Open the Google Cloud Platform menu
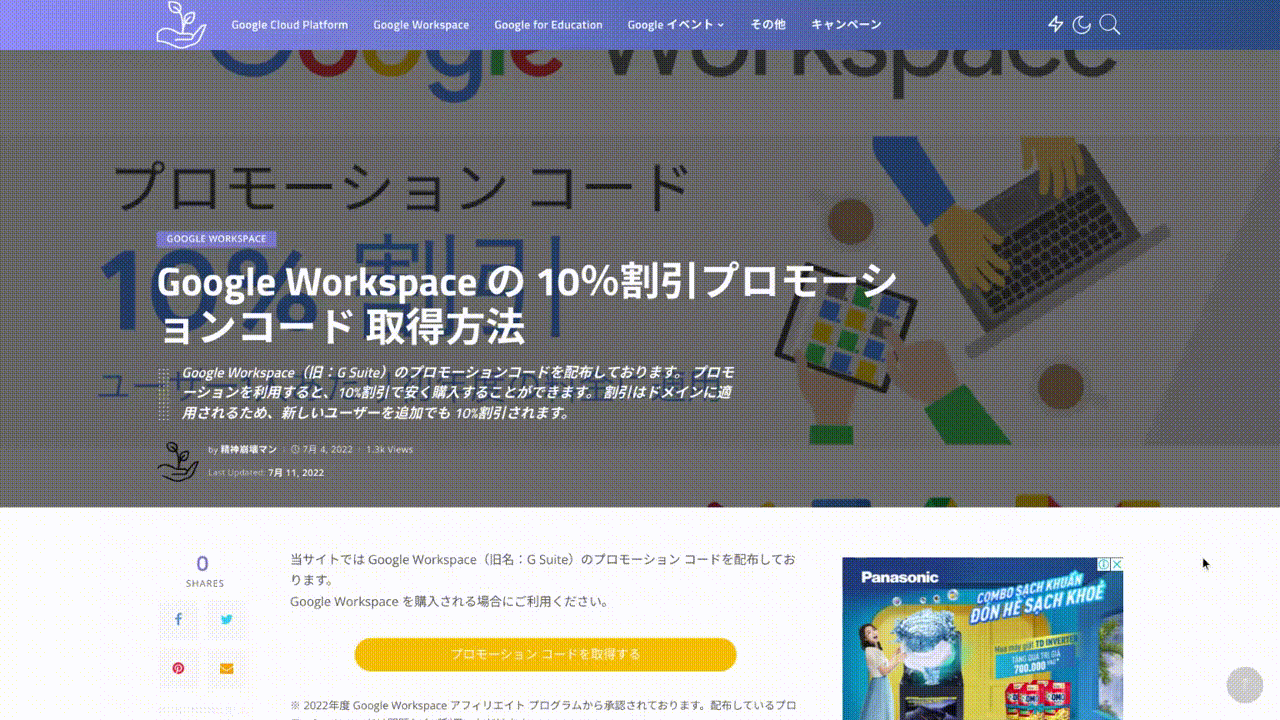Screen dimensions: 1280x720 tap(290, 25)
